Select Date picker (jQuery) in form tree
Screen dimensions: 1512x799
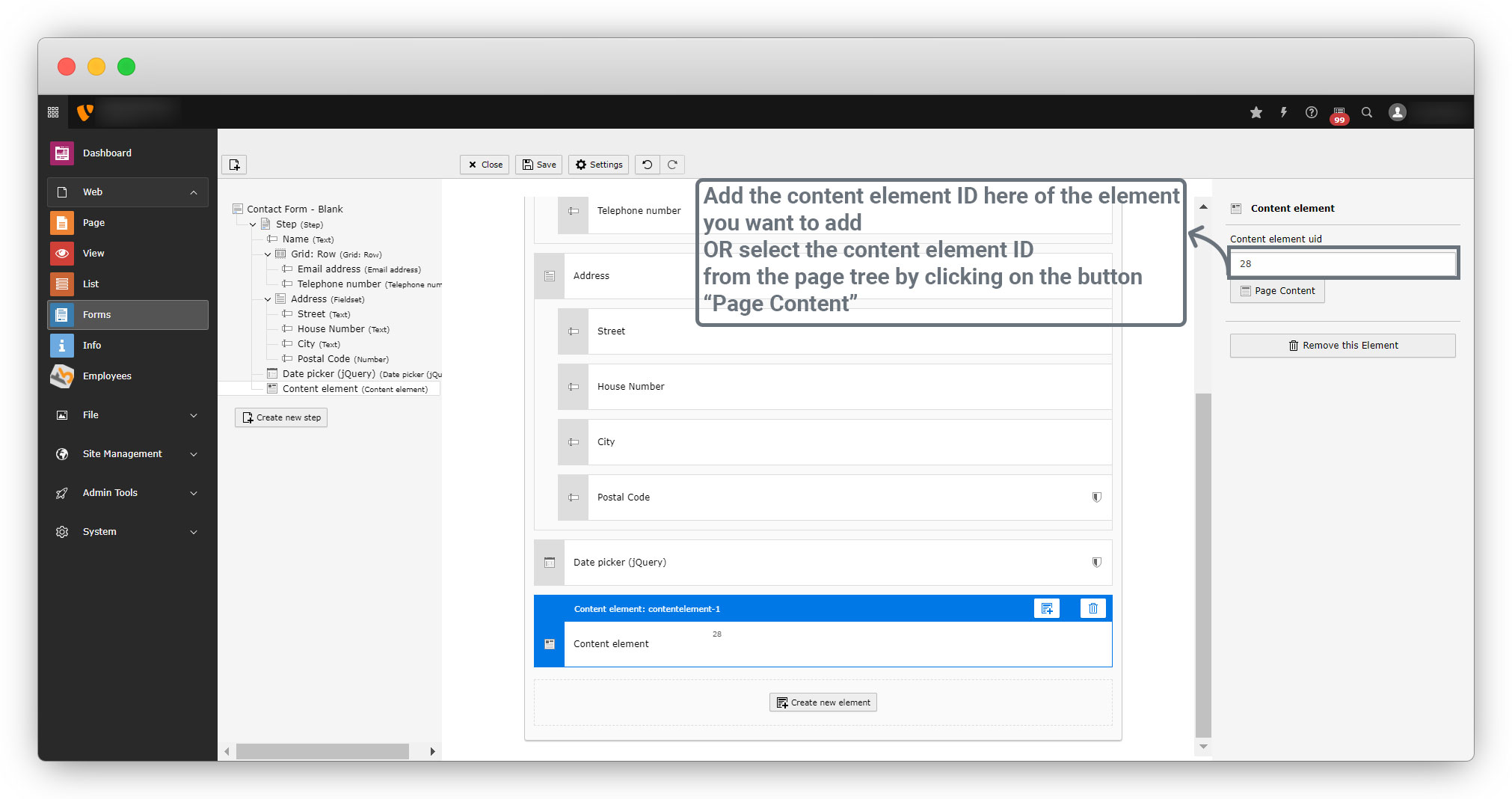point(328,374)
